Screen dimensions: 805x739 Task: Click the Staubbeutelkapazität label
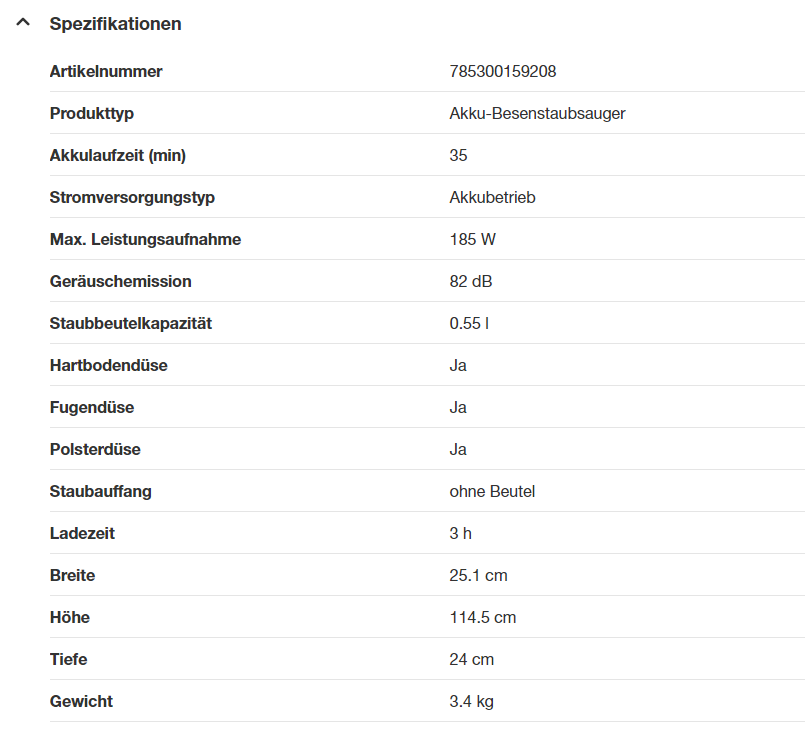131,324
